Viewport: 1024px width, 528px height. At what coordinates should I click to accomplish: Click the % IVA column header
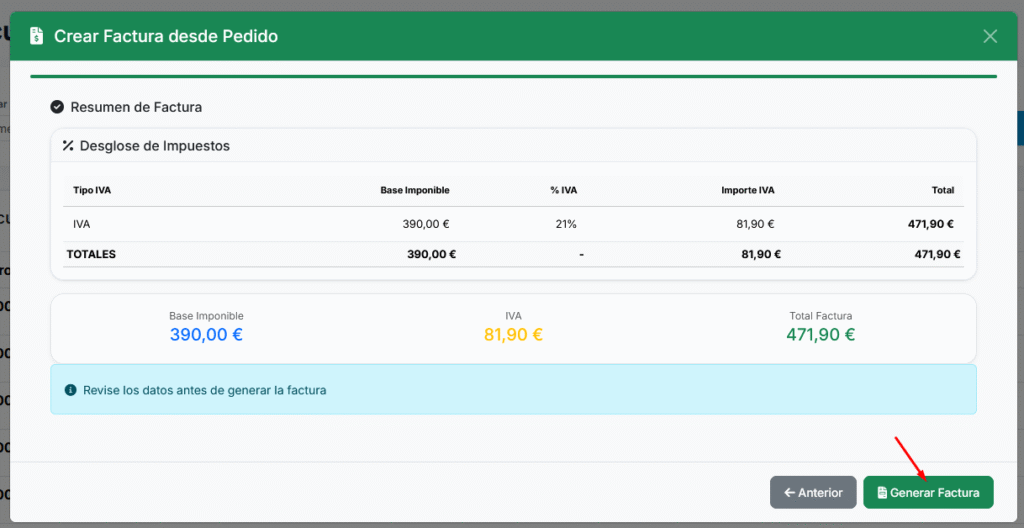(x=563, y=190)
